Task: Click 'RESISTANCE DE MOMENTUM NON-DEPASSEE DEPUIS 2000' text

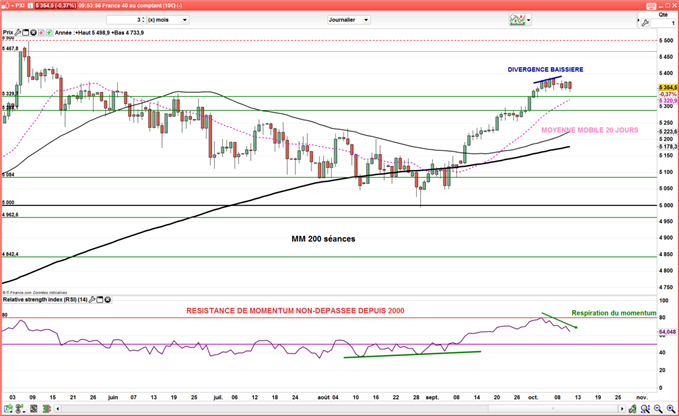Action: point(295,310)
